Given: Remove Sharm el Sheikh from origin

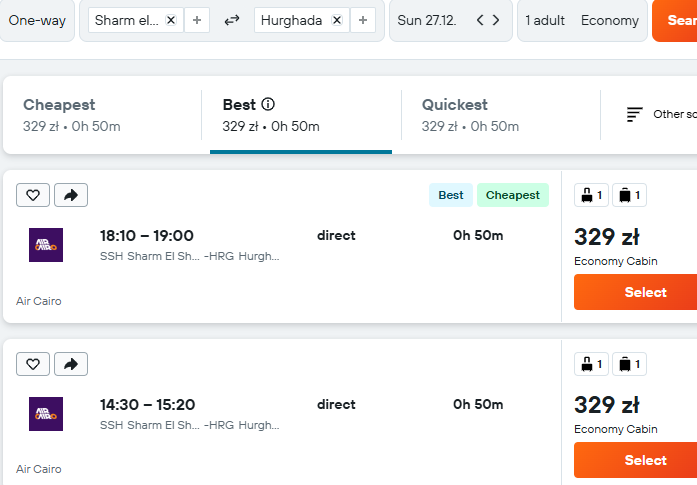Looking at the screenshot, I should (x=171, y=20).
